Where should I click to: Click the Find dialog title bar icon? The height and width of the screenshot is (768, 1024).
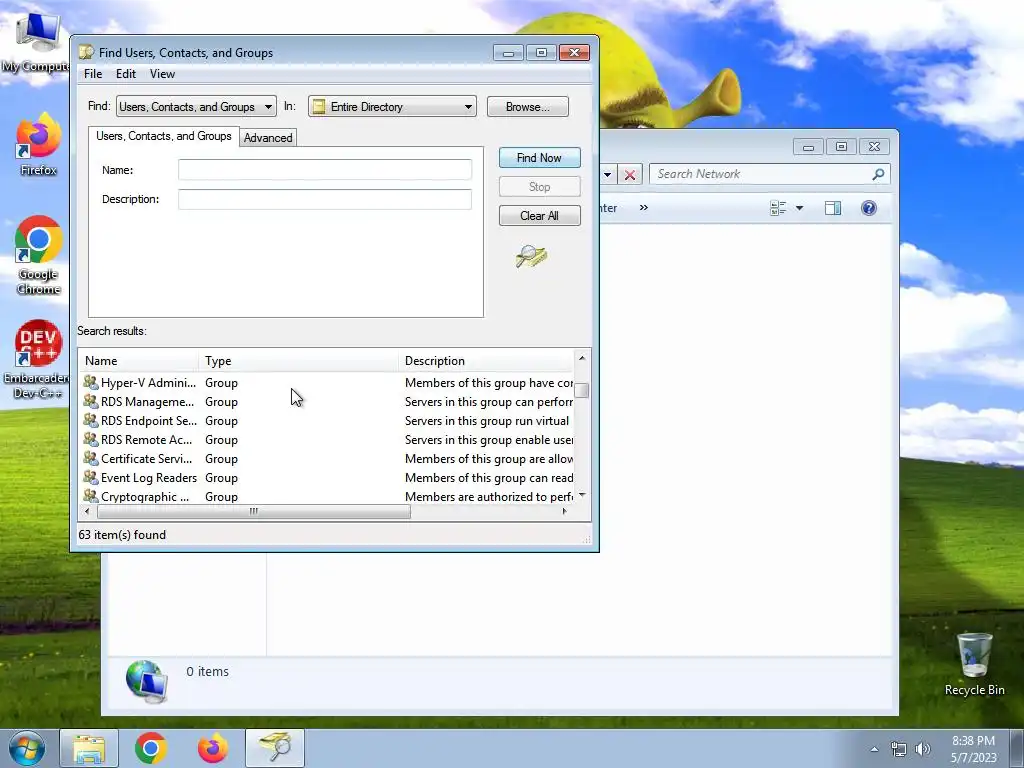(86, 52)
